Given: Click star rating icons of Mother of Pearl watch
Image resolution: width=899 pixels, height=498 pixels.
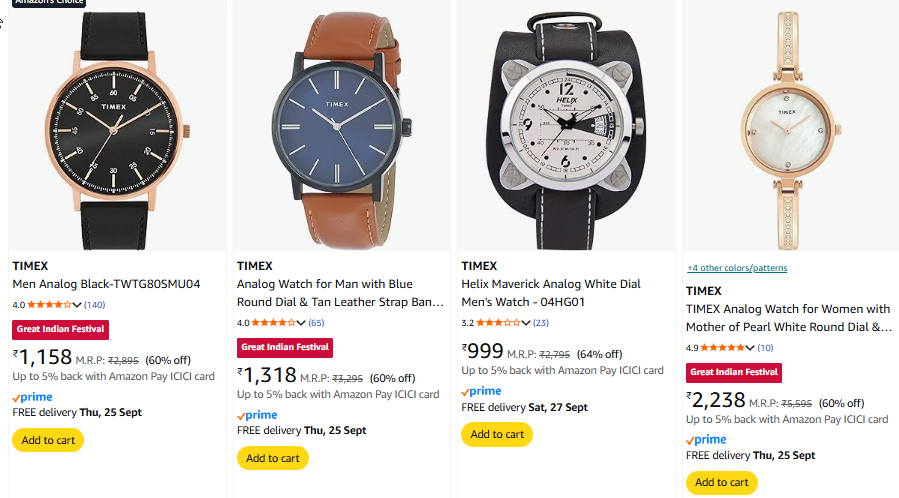Looking at the screenshot, I should coord(727,348).
